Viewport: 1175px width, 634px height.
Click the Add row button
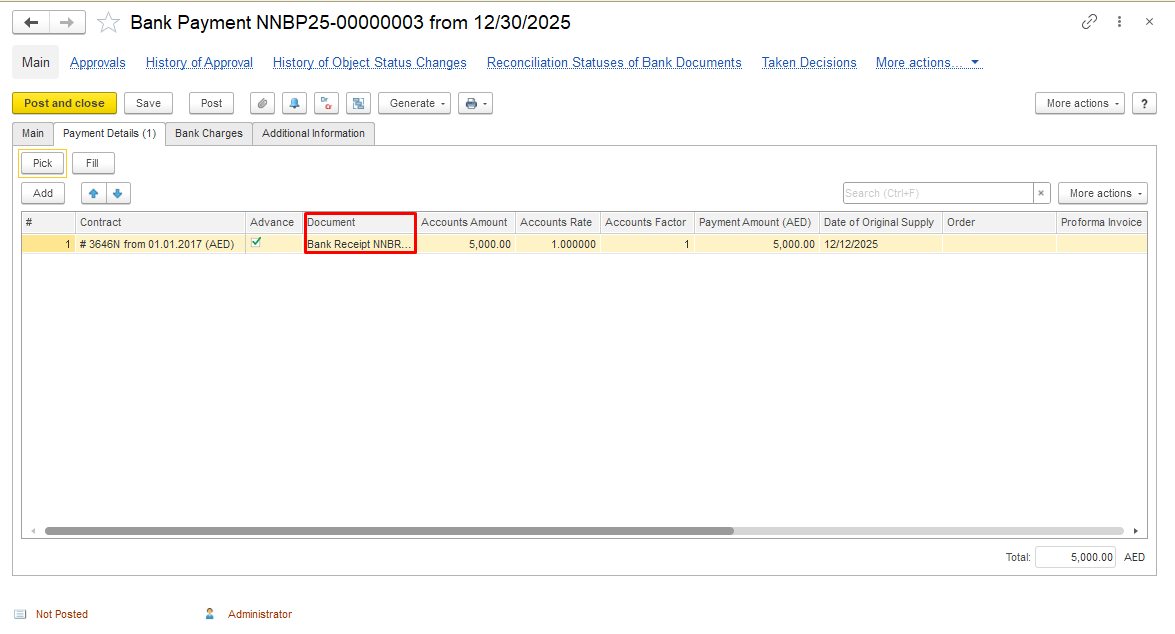[x=43, y=193]
